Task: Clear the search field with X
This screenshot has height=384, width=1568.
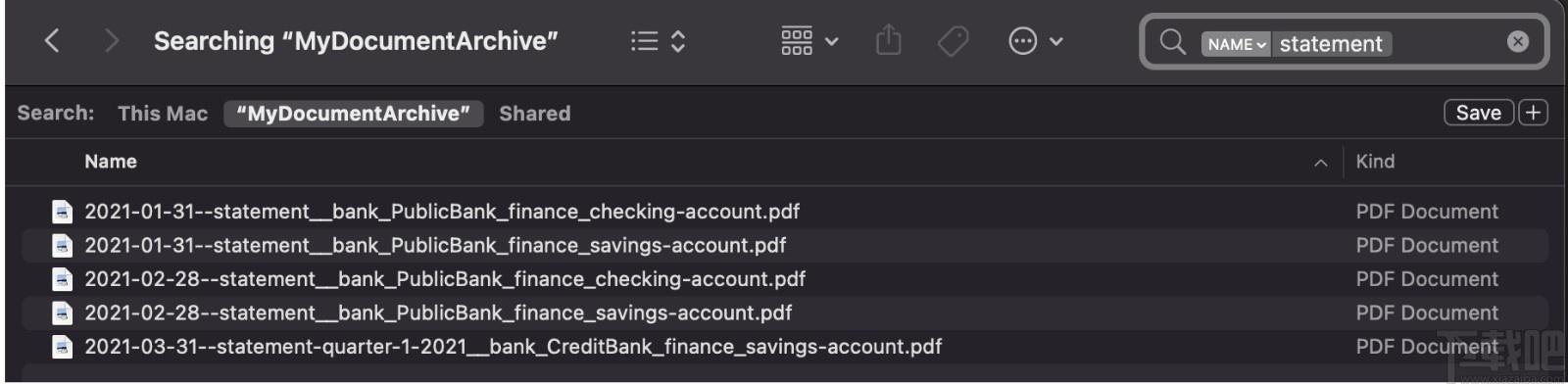Action: pyautogui.click(x=1517, y=41)
